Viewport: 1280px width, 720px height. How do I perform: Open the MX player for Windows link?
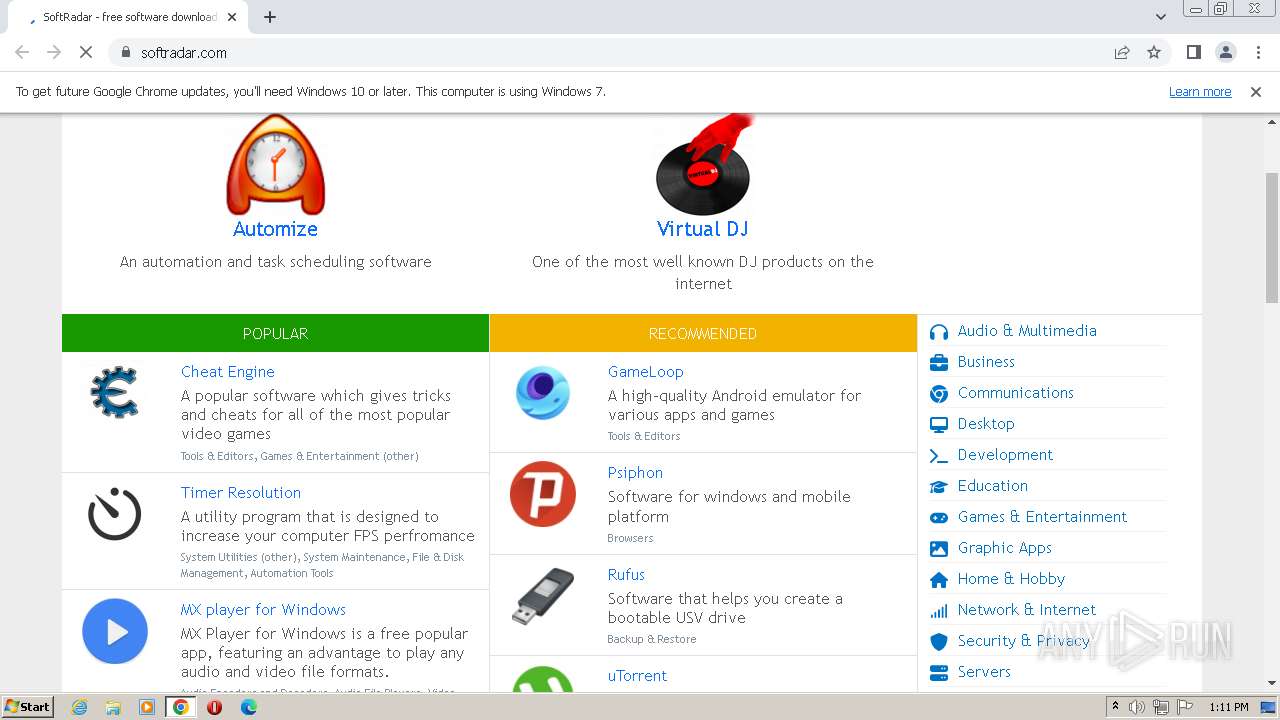point(263,609)
